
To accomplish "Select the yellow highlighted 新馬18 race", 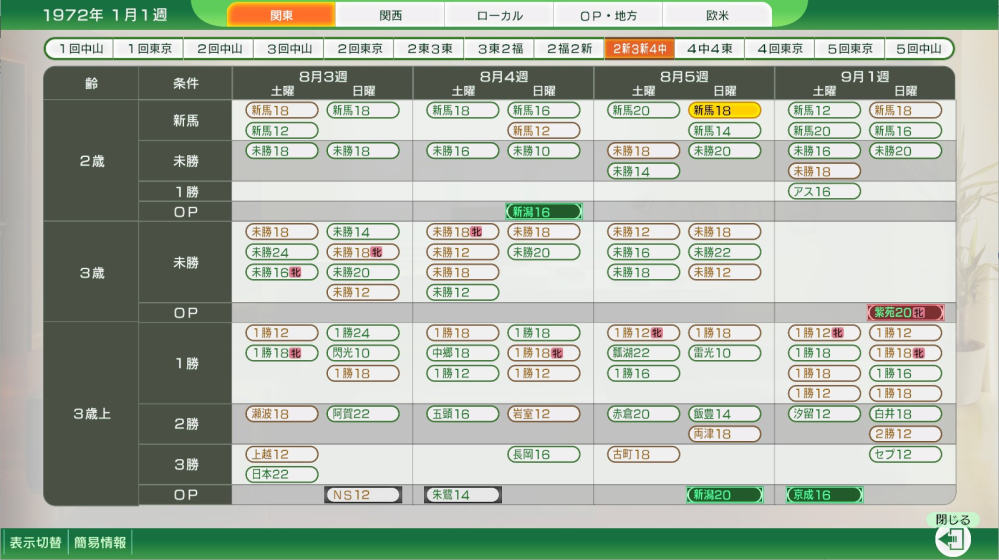I will [x=724, y=110].
